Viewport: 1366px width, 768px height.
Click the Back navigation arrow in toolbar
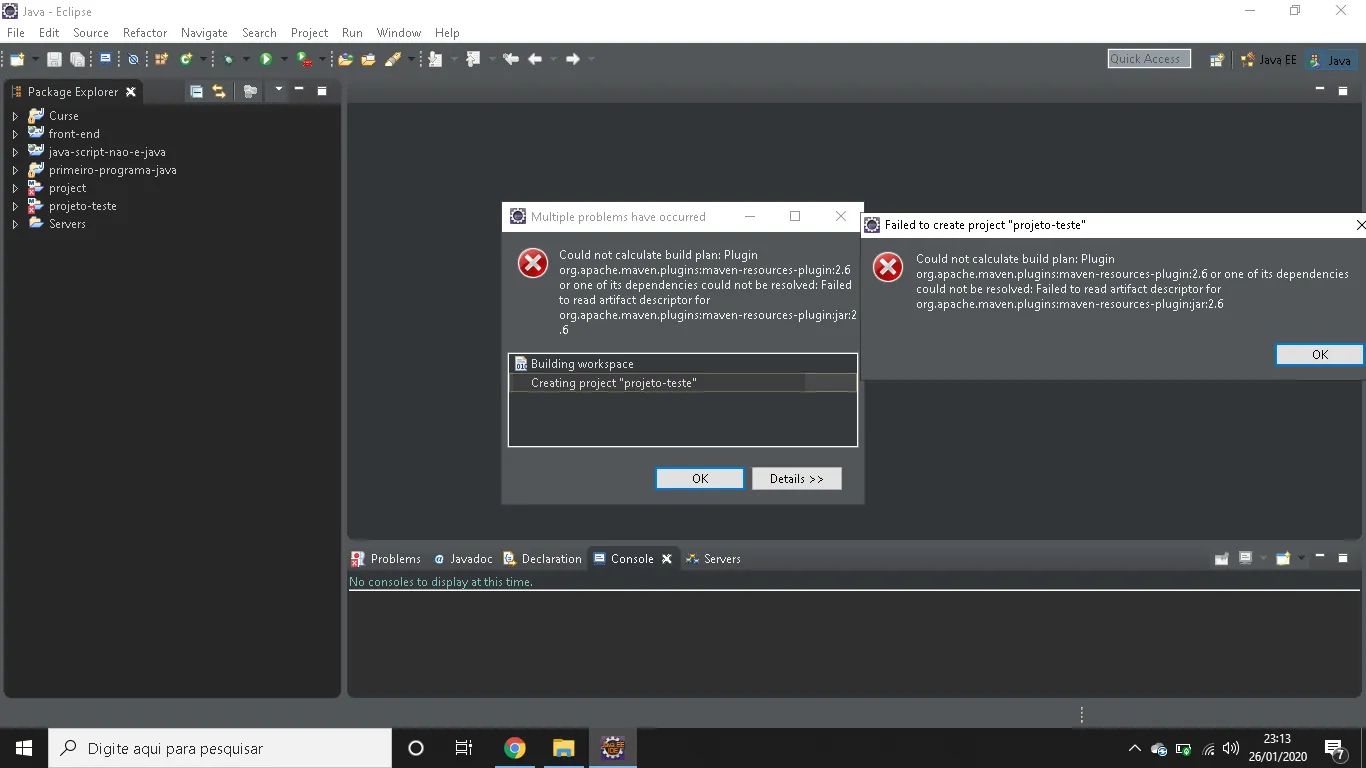pos(535,60)
